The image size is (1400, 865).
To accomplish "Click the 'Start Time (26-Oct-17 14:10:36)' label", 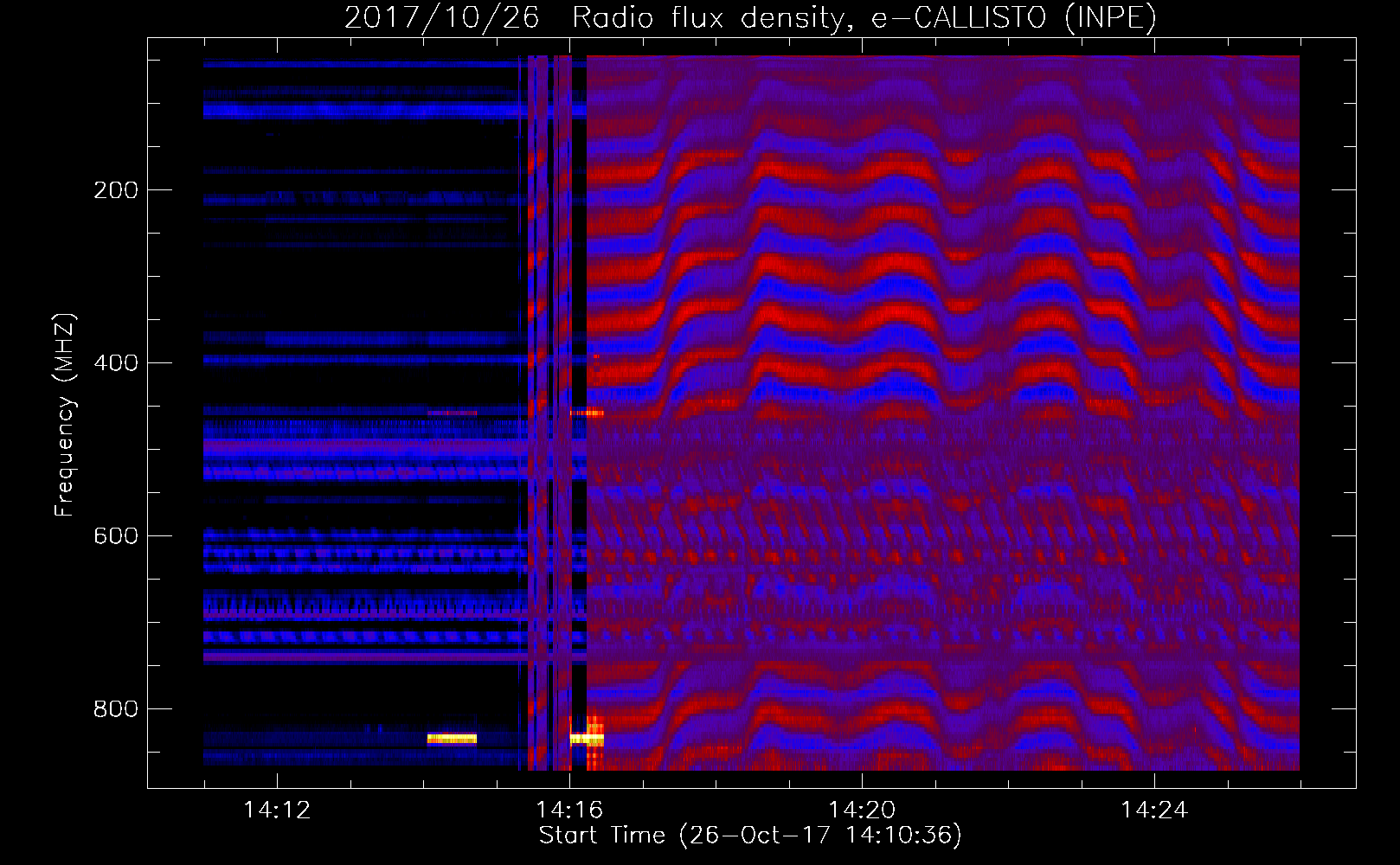I will coord(750,836).
